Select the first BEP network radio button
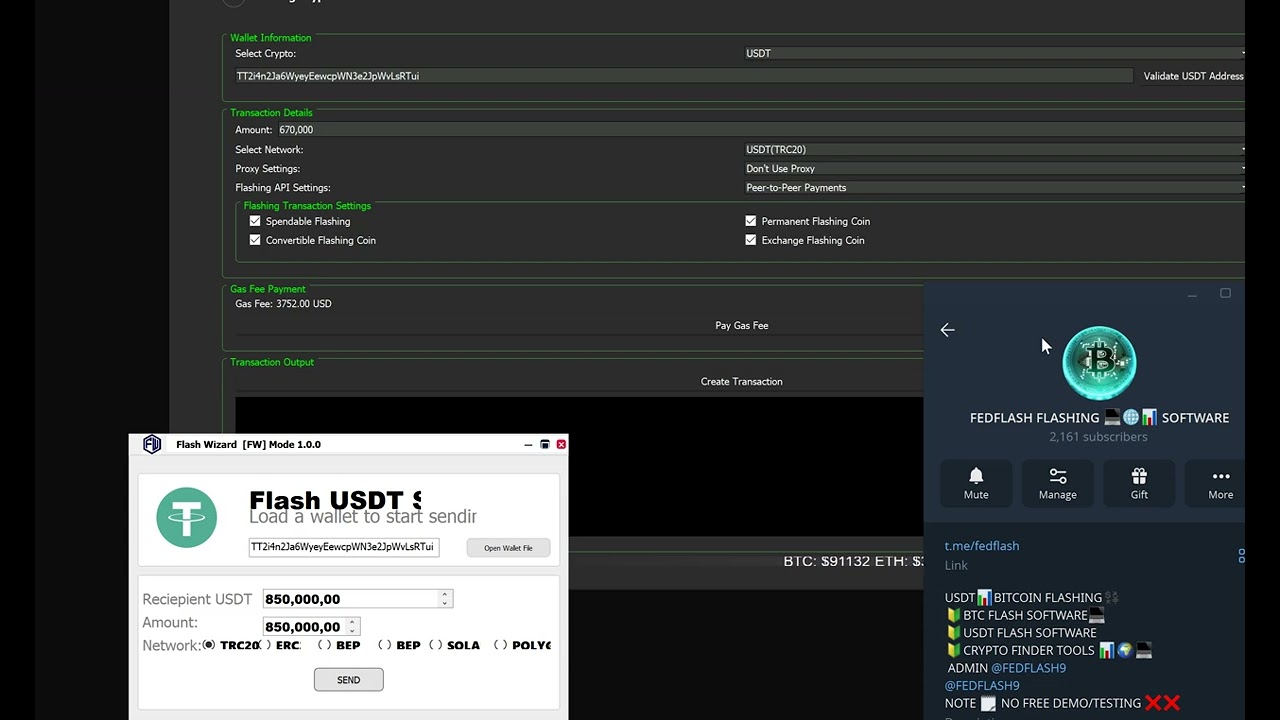 tap(325, 645)
